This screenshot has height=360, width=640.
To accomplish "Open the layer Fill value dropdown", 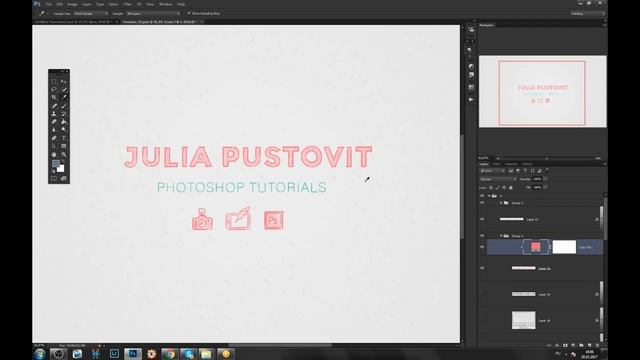I will 546,188.
